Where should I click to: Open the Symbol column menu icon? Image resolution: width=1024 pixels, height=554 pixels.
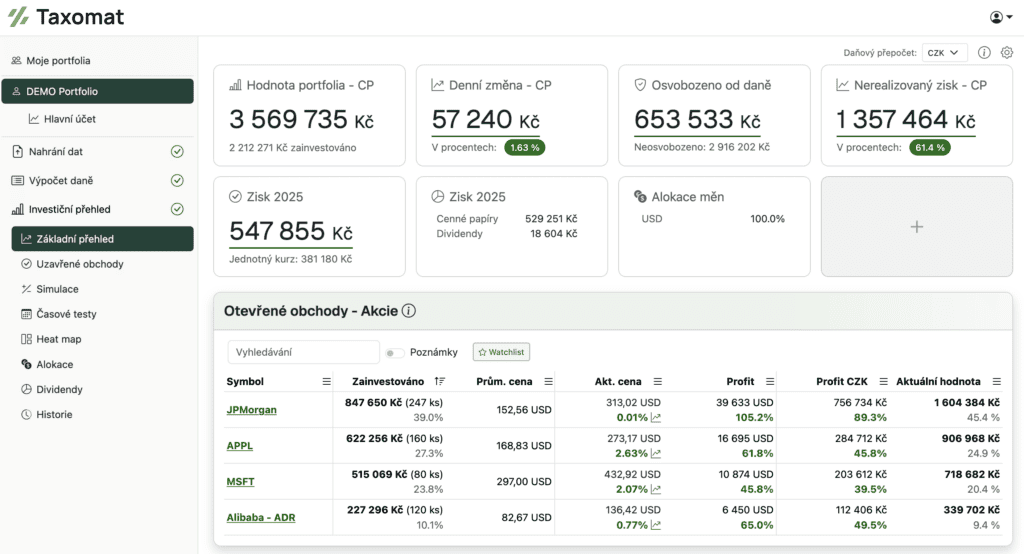[x=326, y=382]
